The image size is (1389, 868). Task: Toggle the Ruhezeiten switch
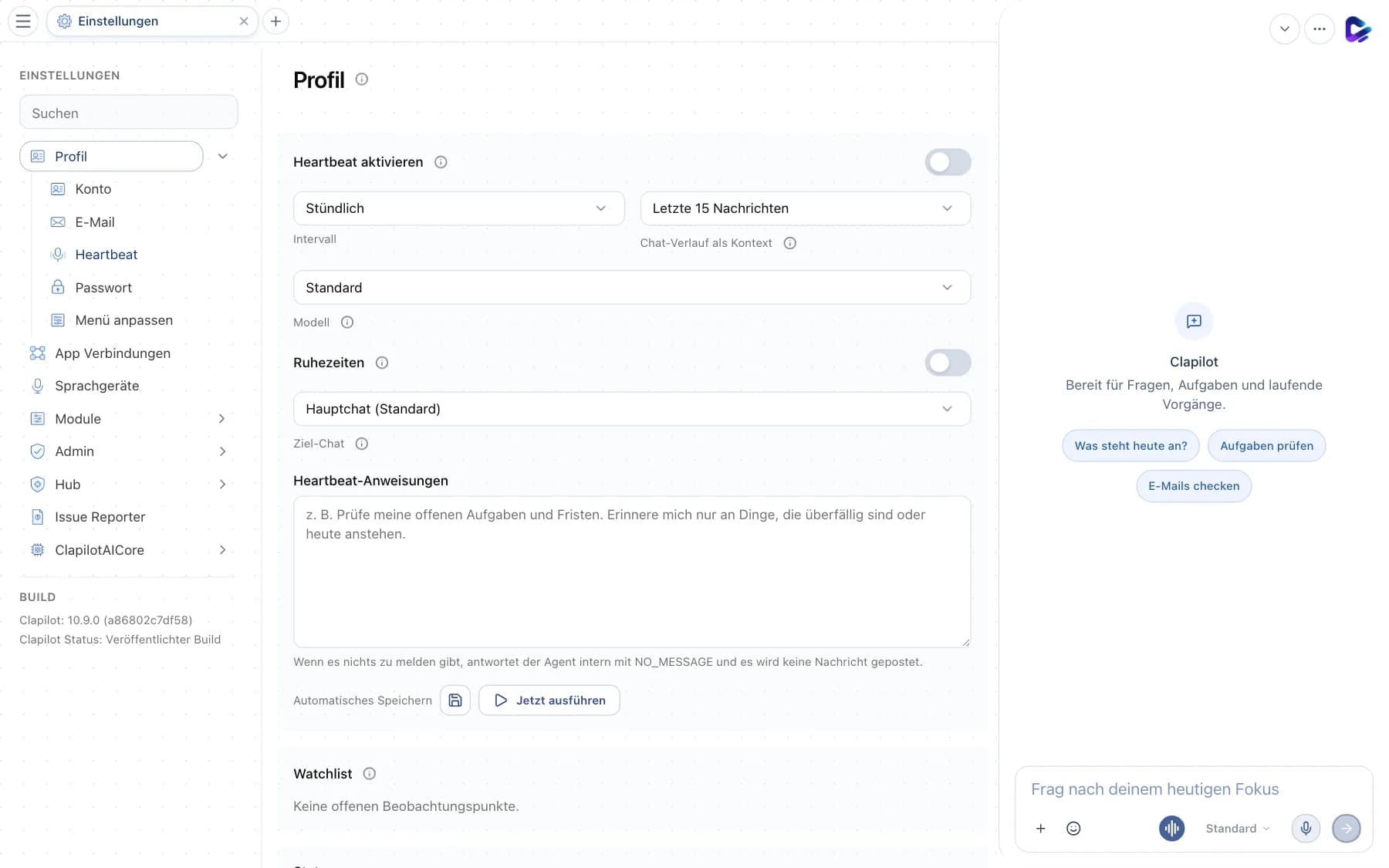(x=948, y=363)
